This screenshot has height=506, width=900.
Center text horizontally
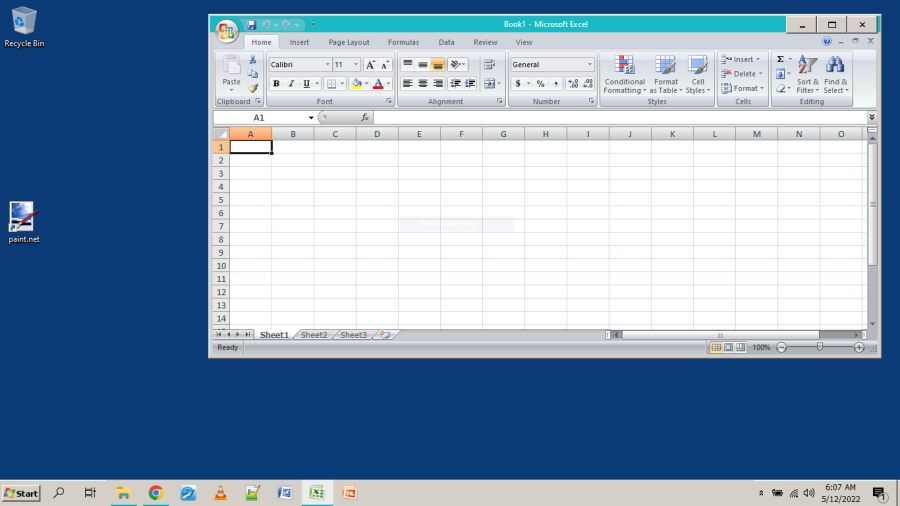pyautogui.click(x=422, y=84)
